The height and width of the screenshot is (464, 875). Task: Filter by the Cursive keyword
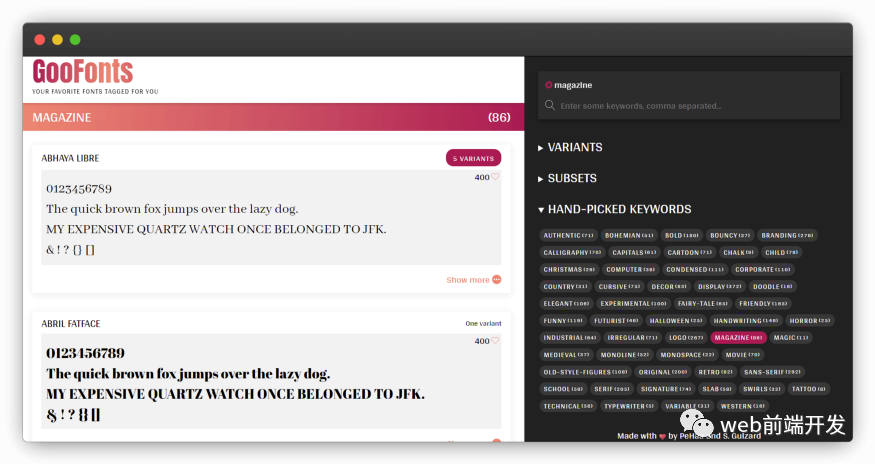click(x=619, y=286)
